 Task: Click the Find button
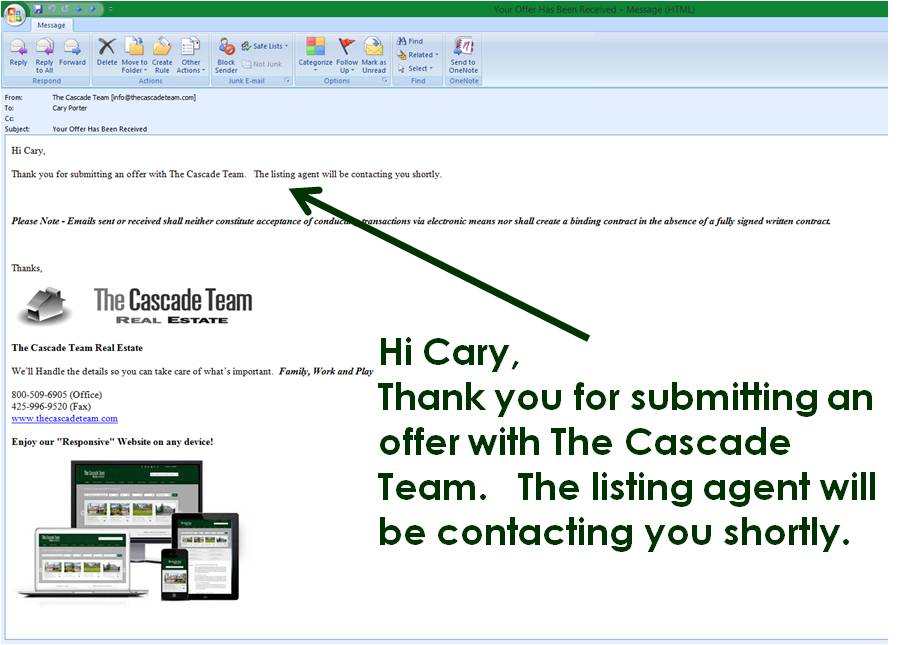411,41
